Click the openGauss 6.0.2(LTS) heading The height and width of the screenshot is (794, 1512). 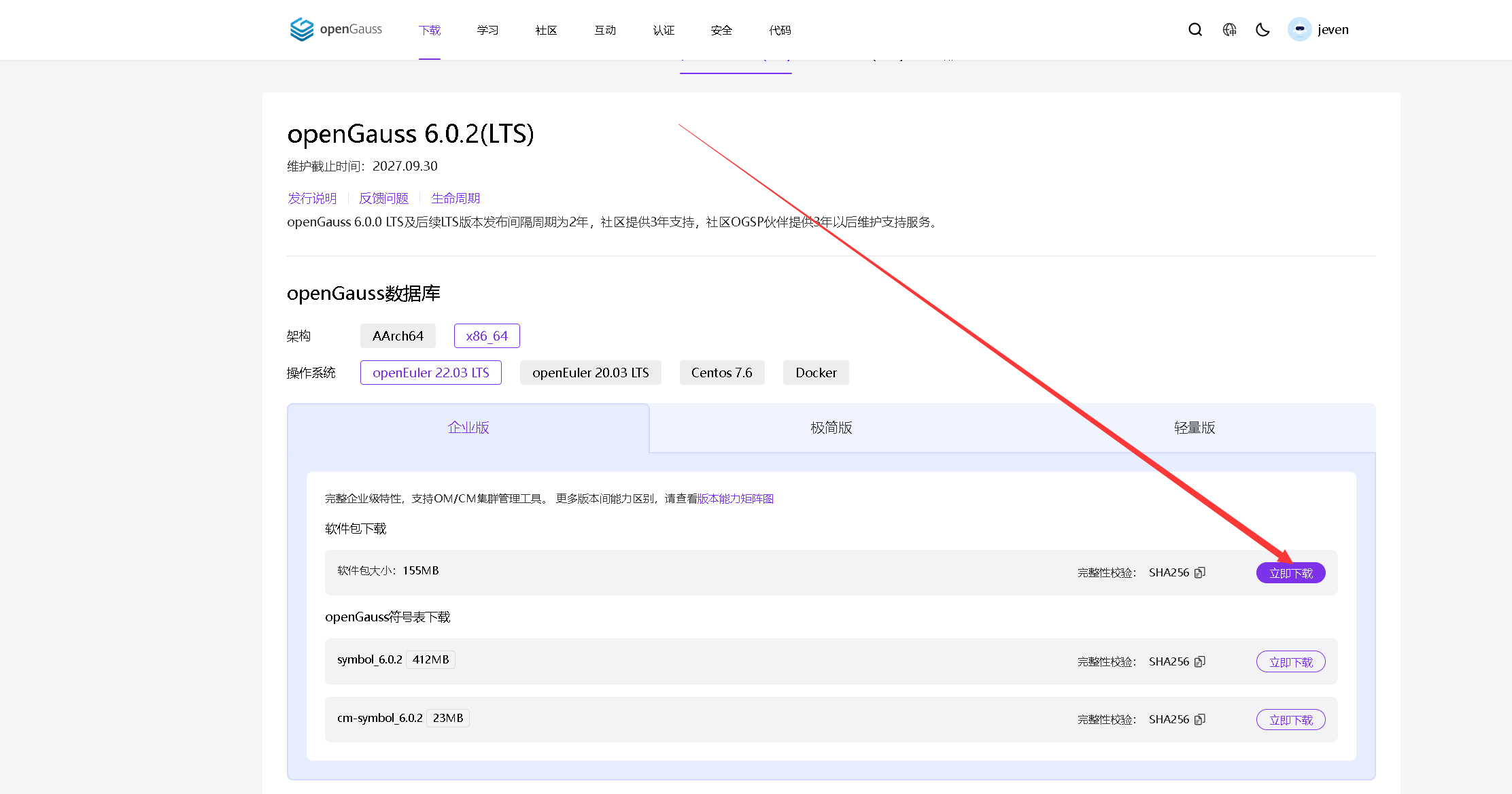click(x=411, y=134)
